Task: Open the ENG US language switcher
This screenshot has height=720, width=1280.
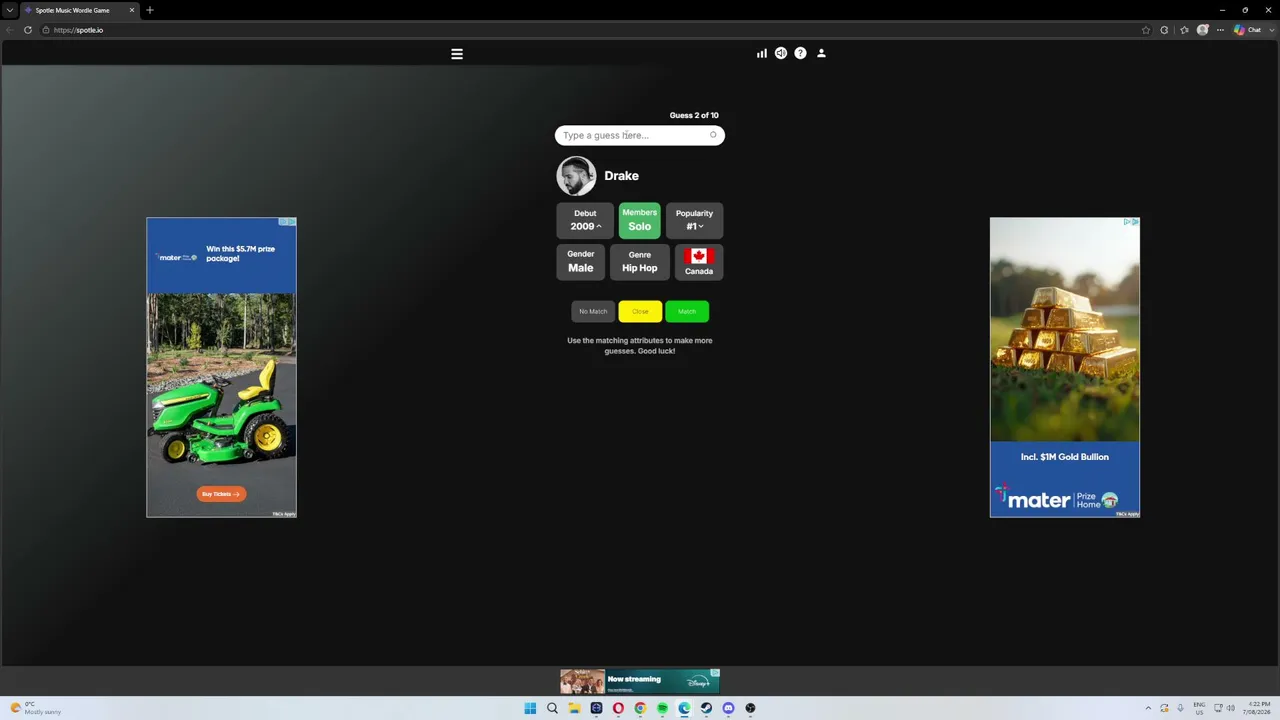Action: point(1199,708)
